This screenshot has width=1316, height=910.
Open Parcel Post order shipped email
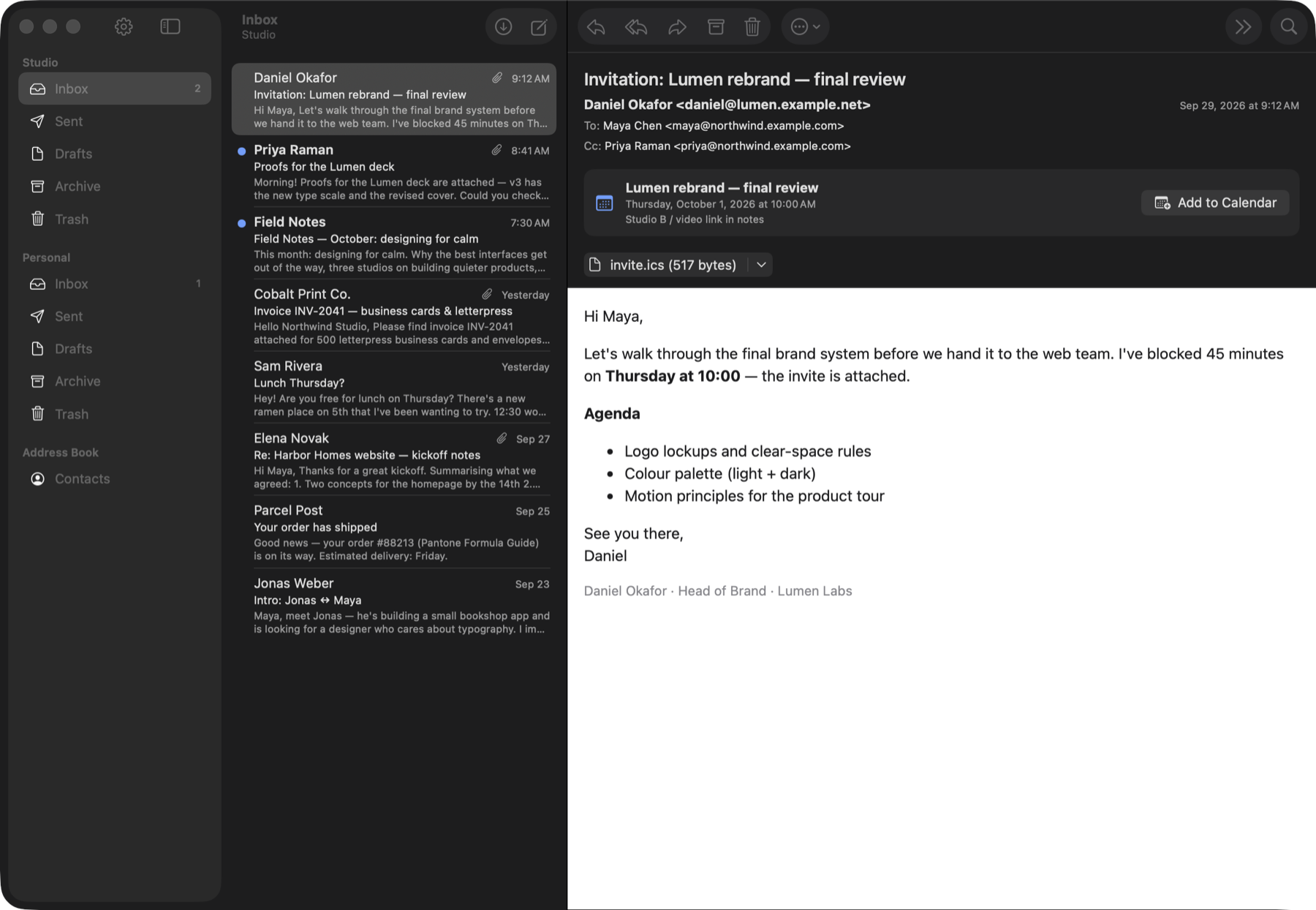(x=394, y=533)
